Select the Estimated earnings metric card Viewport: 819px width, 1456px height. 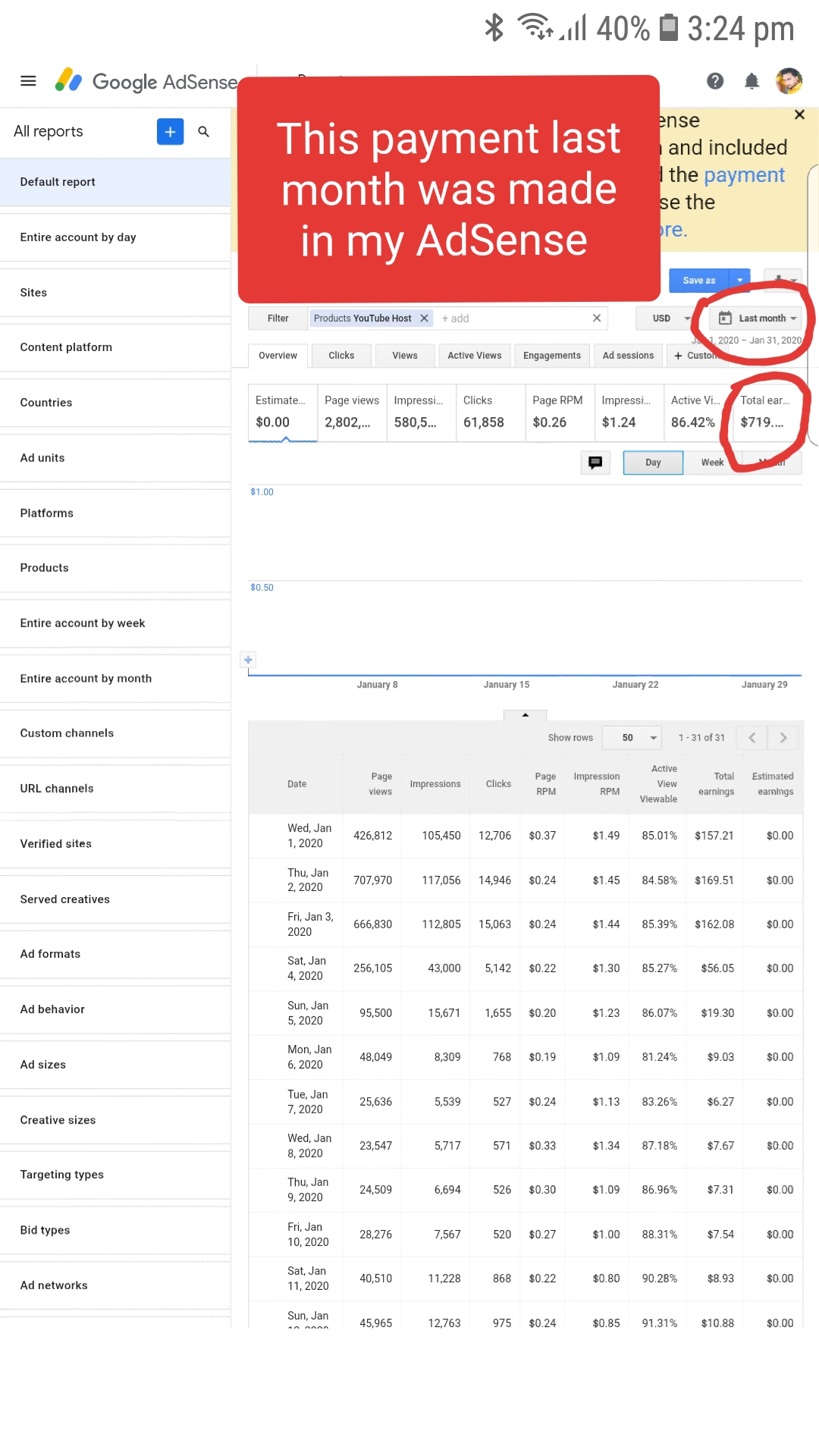coord(283,413)
